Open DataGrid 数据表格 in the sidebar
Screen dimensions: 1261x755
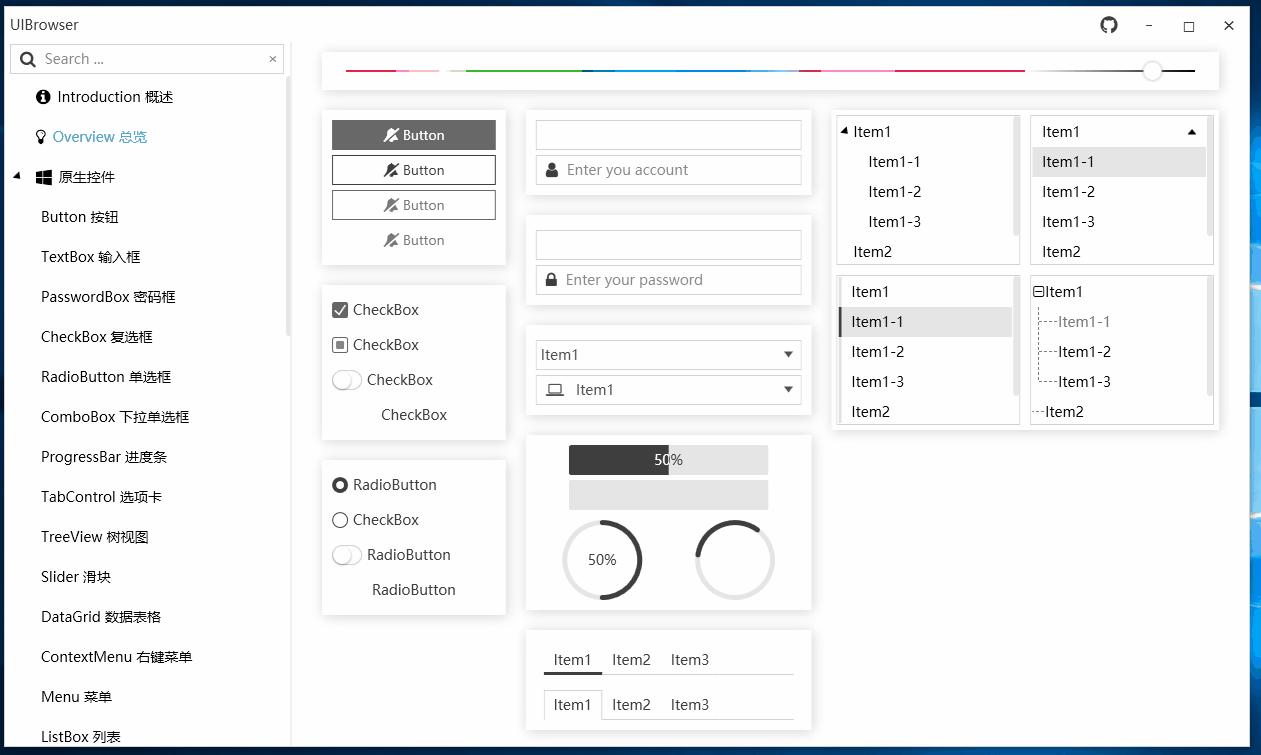[x=101, y=617]
